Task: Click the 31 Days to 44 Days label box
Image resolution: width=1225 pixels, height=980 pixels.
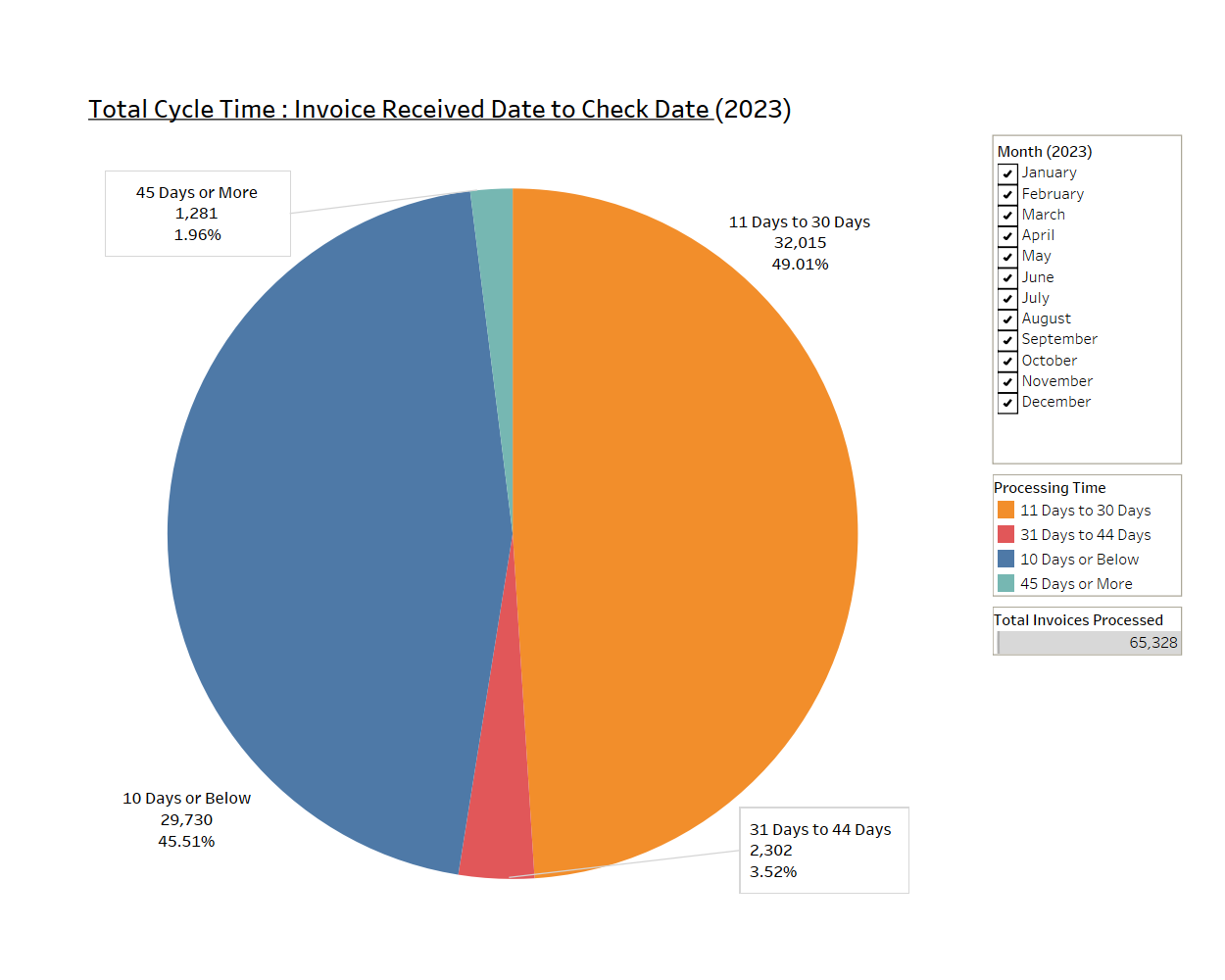Action: [823, 851]
